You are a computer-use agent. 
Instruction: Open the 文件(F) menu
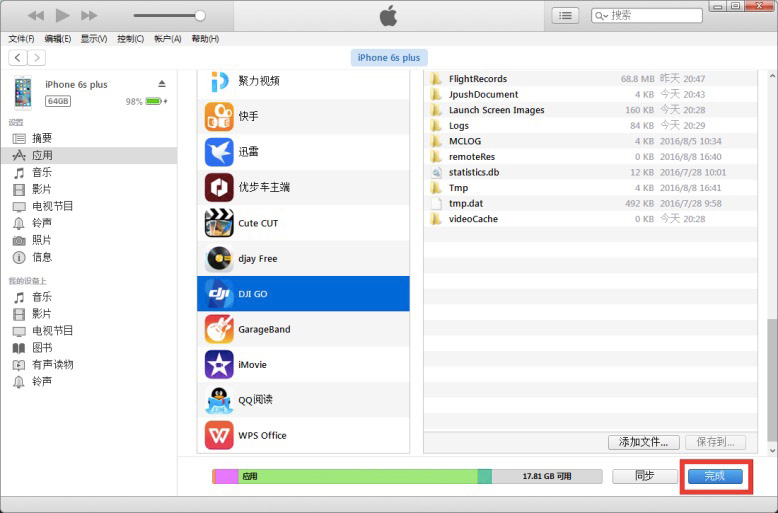pos(21,39)
